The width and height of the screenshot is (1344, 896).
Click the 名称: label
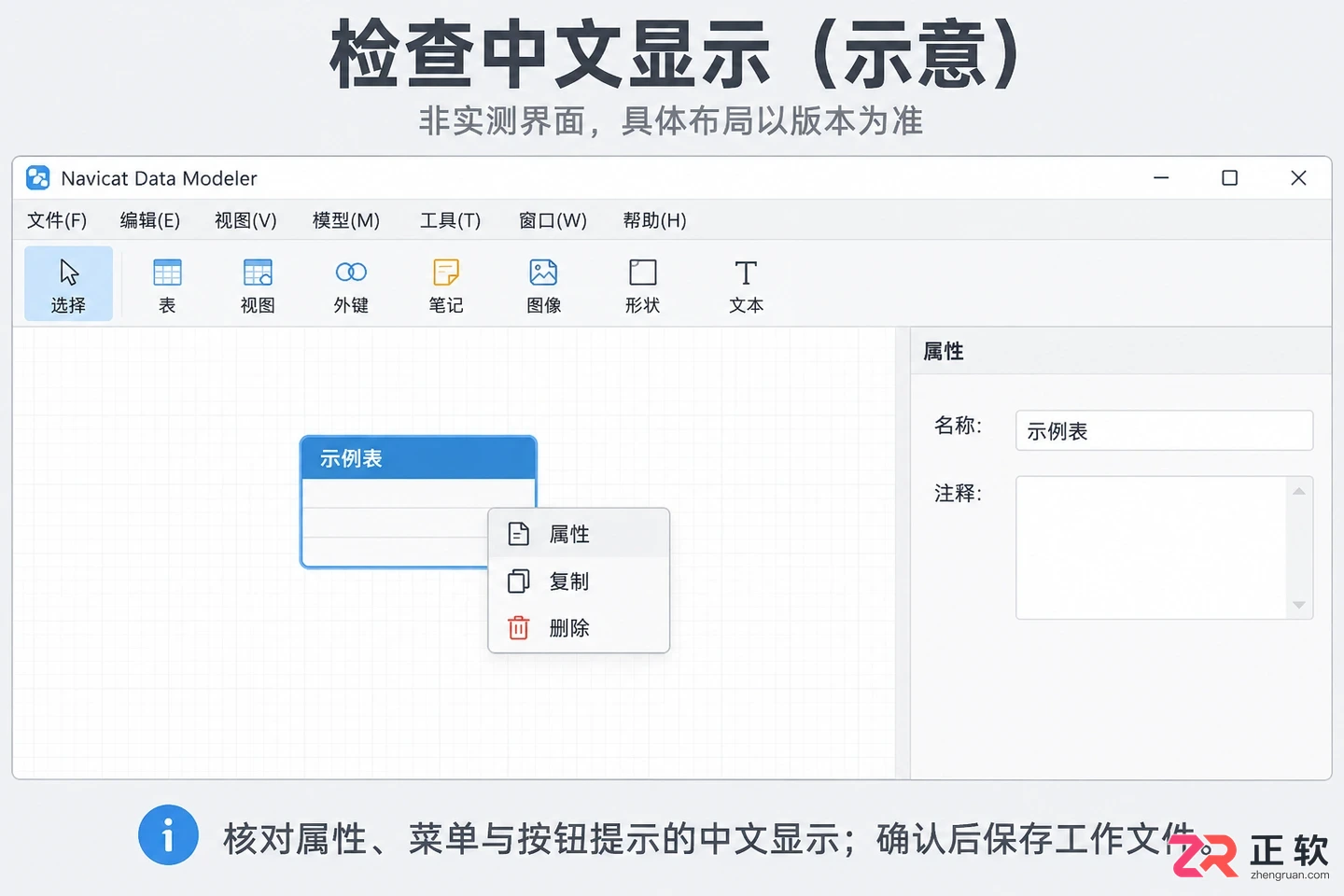(x=959, y=426)
